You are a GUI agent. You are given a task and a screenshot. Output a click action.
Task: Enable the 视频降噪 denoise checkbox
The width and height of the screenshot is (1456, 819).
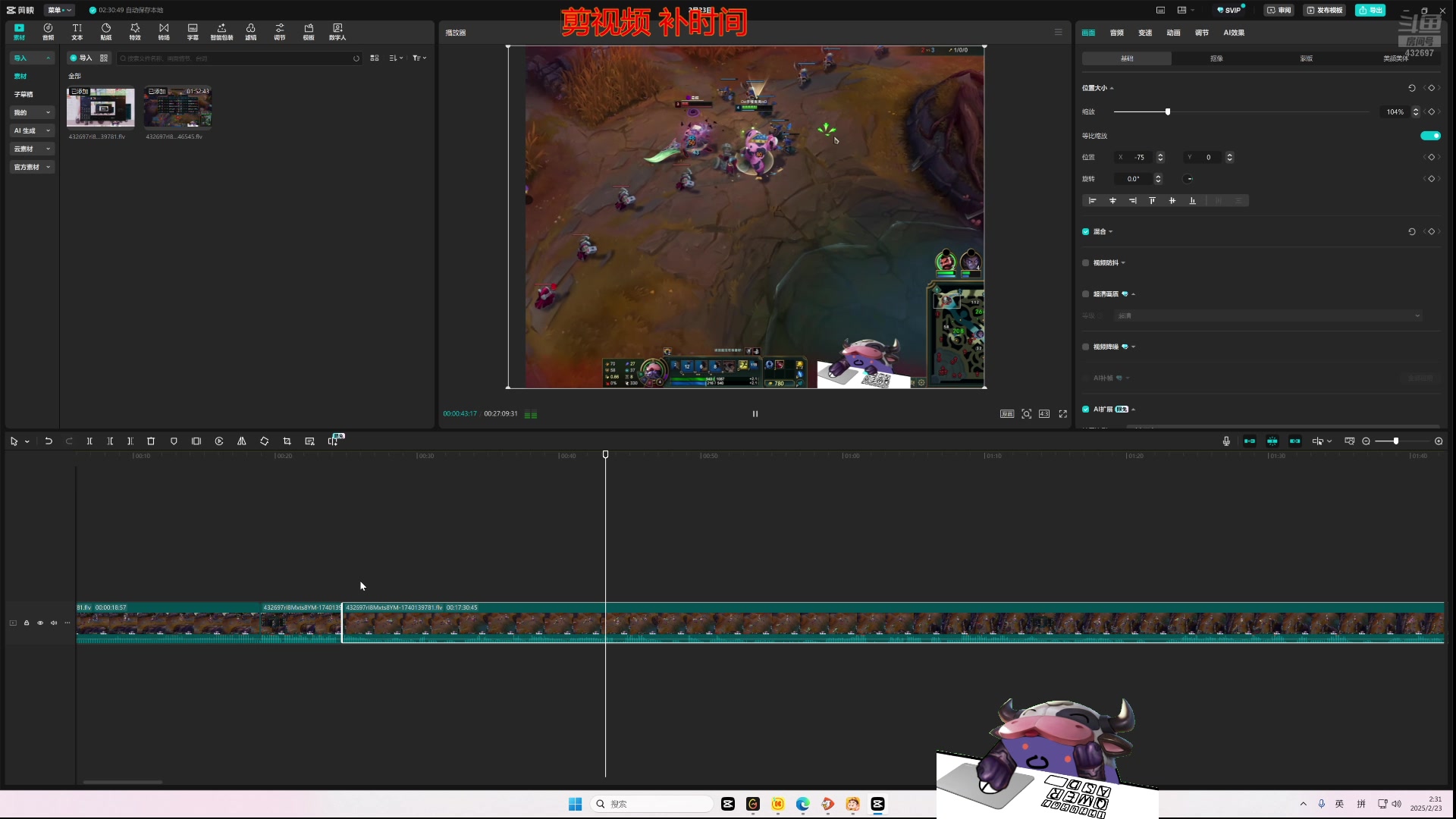[1086, 347]
